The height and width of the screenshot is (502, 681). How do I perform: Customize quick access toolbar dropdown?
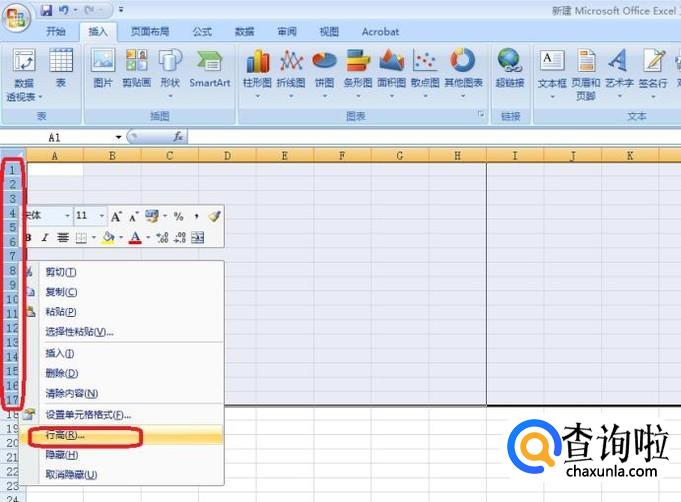(x=121, y=10)
